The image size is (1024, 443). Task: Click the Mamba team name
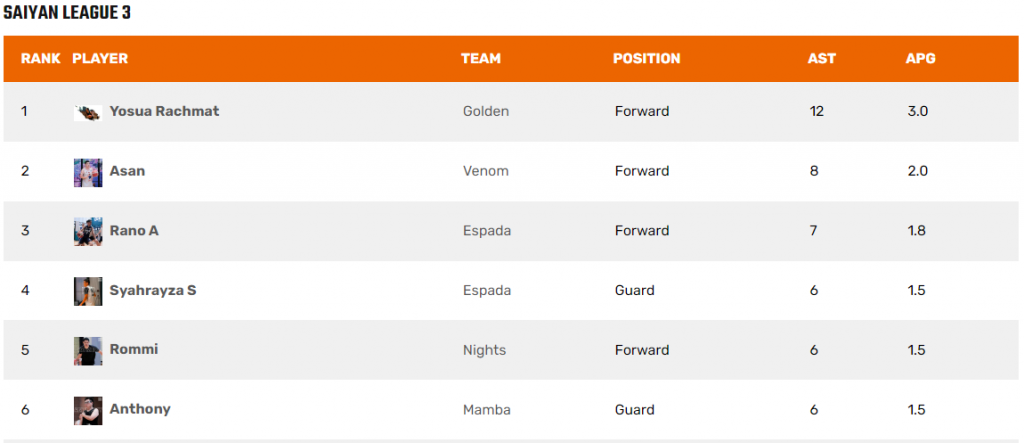(x=487, y=410)
